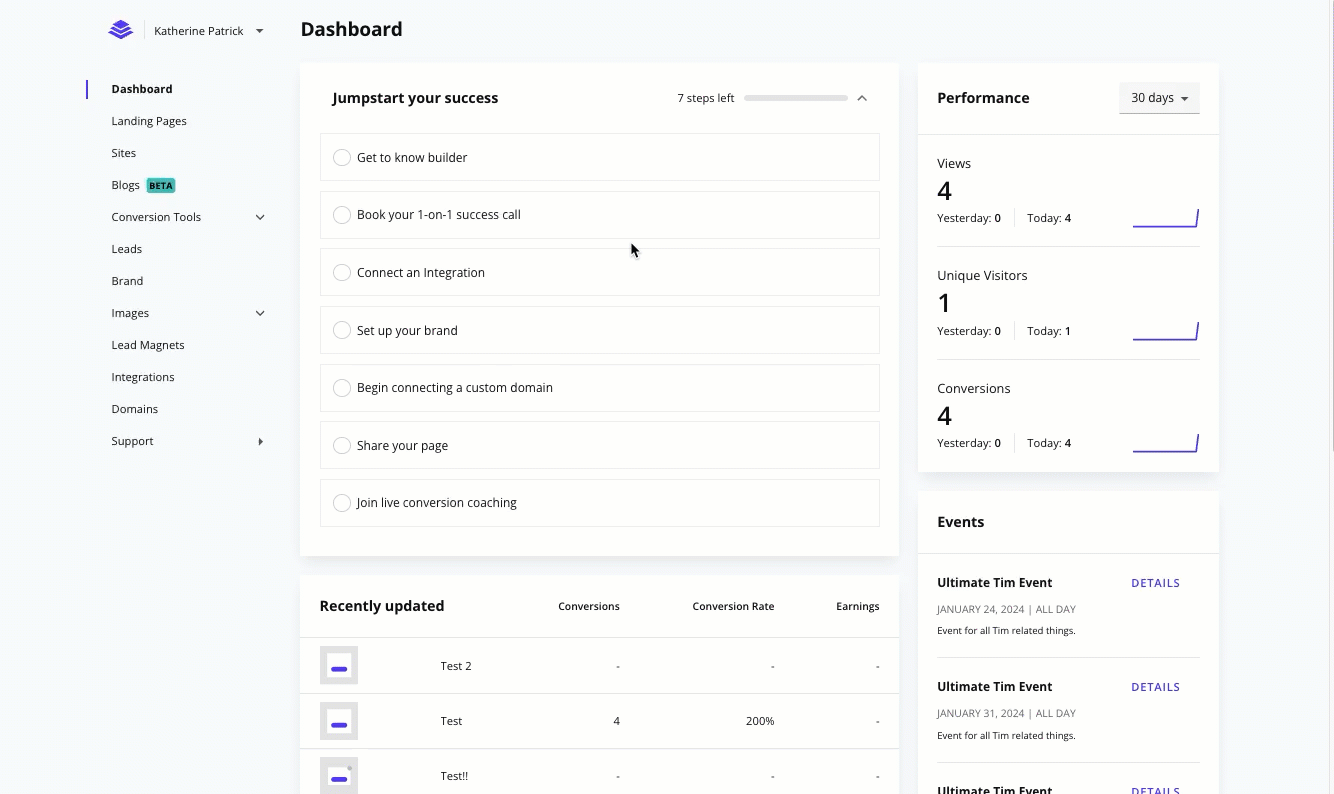This screenshot has width=1334, height=794.
Task: Open the Katherine Patrick account dropdown
Action: point(208,31)
